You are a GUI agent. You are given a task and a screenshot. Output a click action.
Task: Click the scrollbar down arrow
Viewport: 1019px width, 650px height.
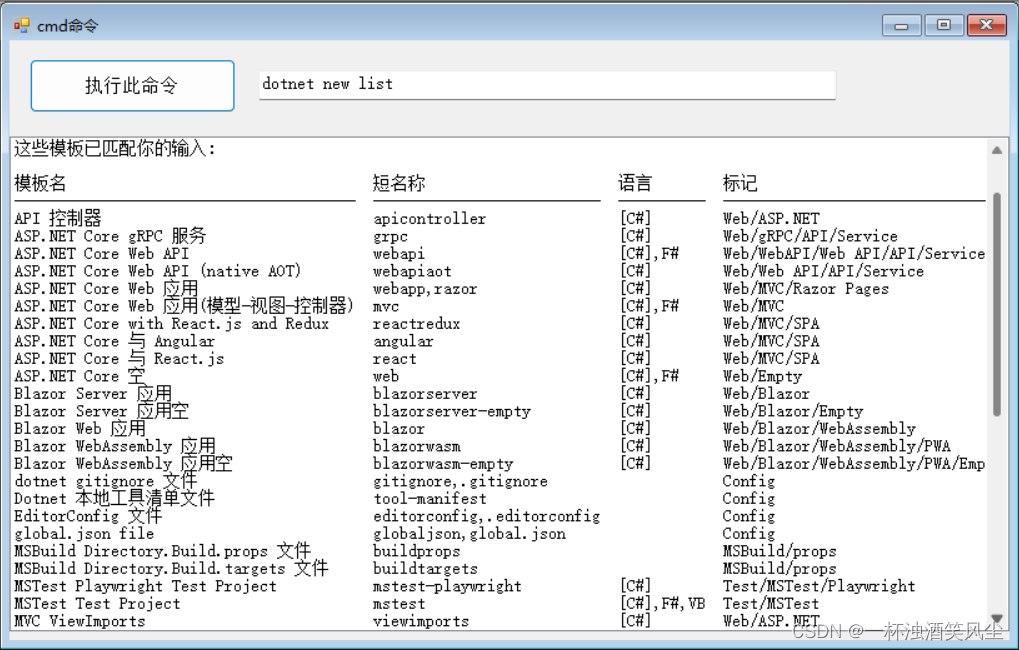[997, 619]
